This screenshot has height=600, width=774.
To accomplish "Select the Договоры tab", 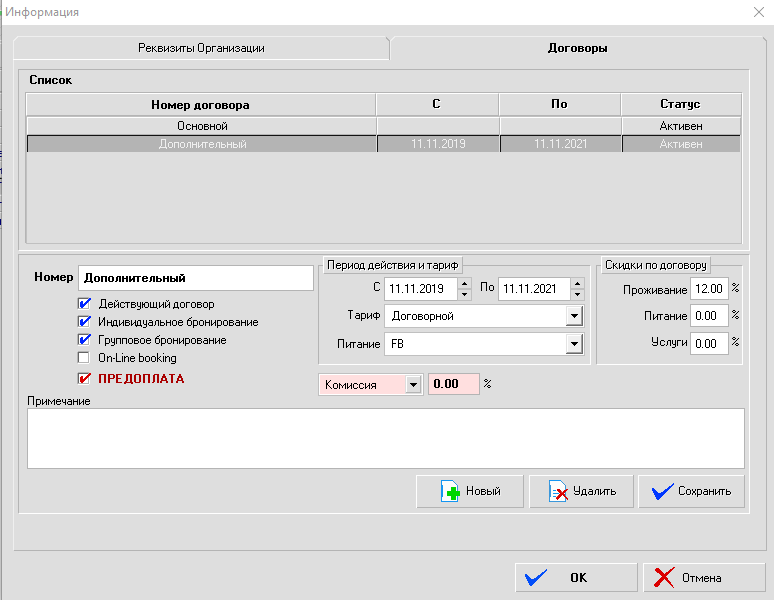I will (577, 48).
